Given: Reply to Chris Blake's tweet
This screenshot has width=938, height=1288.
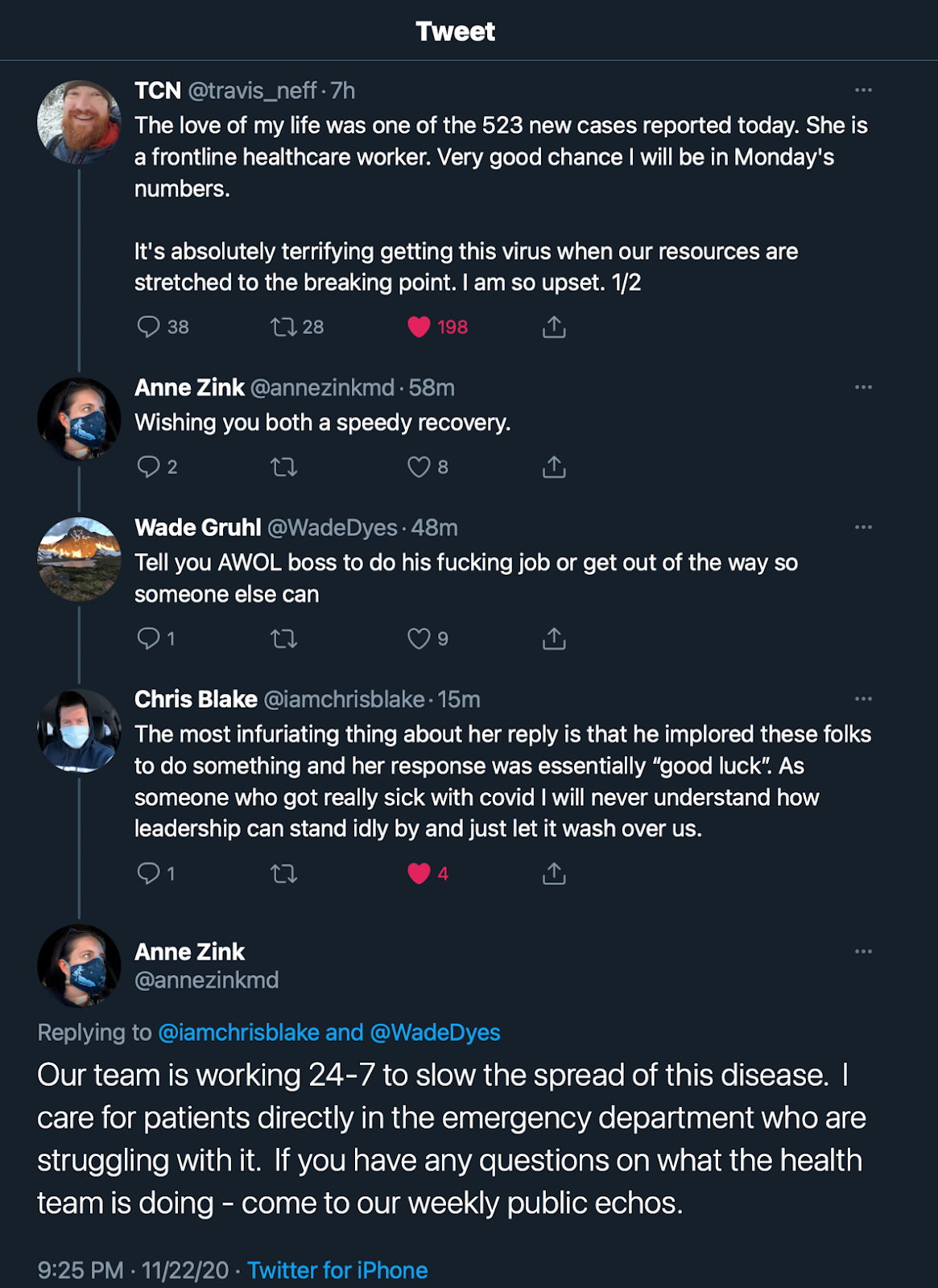Looking at the screenshot, I should coord(149,873).
